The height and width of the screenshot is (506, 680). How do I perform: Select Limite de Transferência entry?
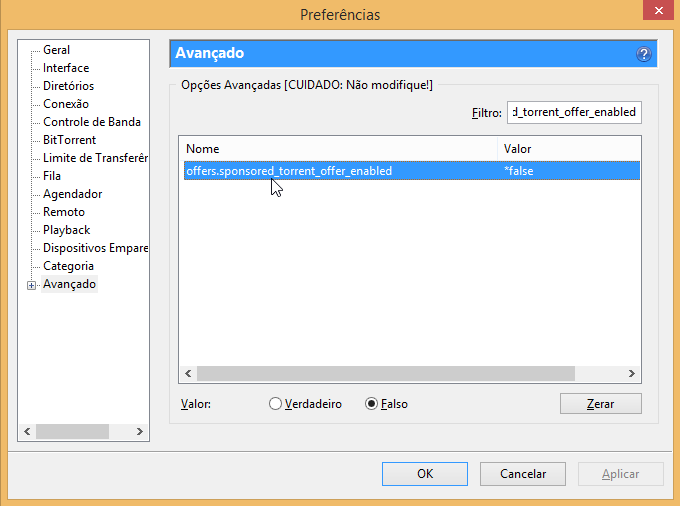(95, 158)
